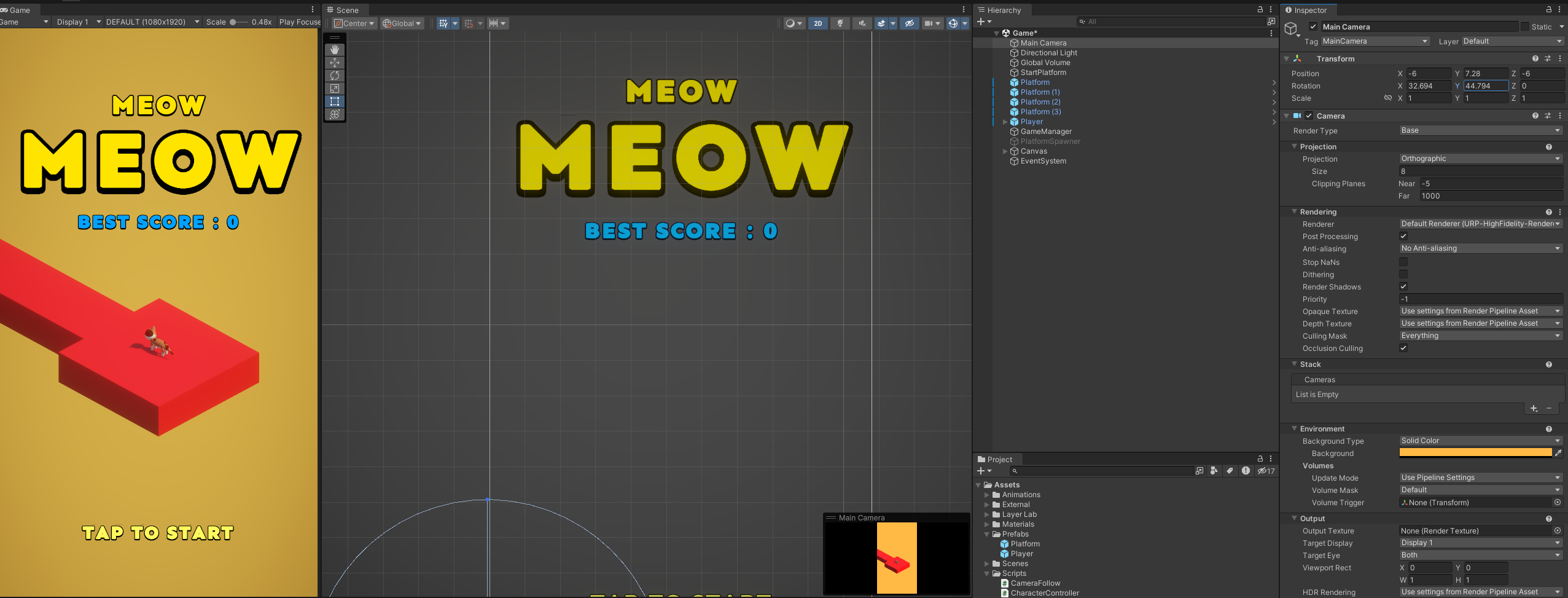Toggle the Scene lighting icon
Image resolution: width=1568 pixels, height=598 pixels.
pyautogui.click(x=840, y=23)
